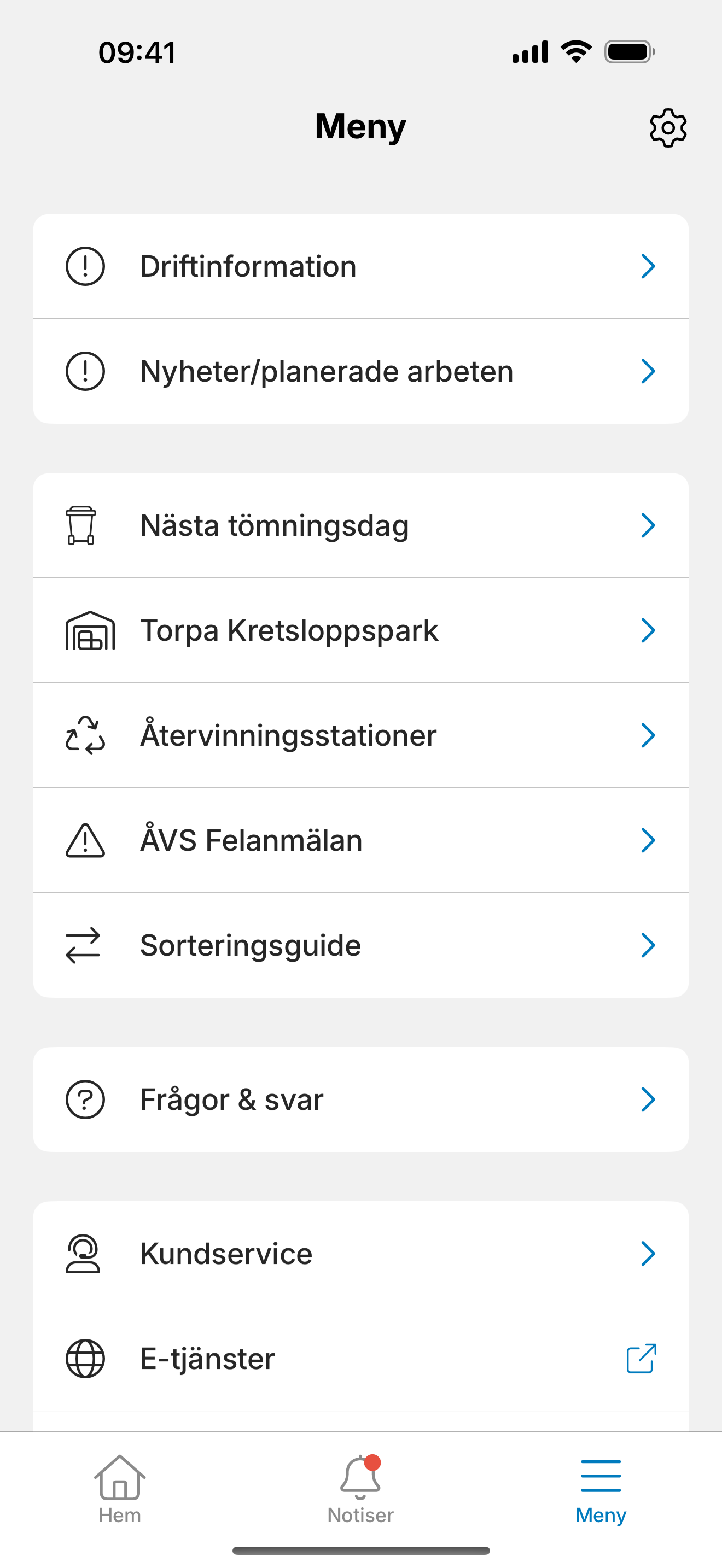
Task: Switch to the Hem tab
Action: click(120, 1489)
